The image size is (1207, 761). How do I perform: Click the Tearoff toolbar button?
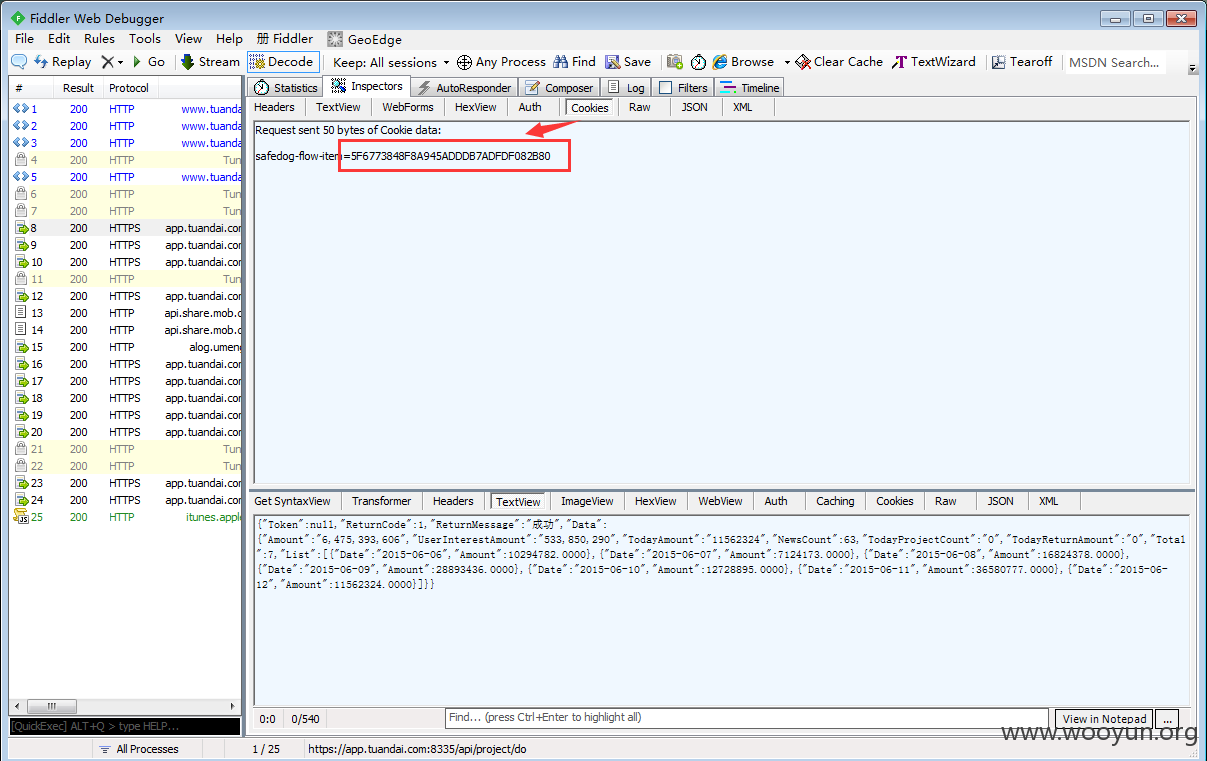point(1022,62)
